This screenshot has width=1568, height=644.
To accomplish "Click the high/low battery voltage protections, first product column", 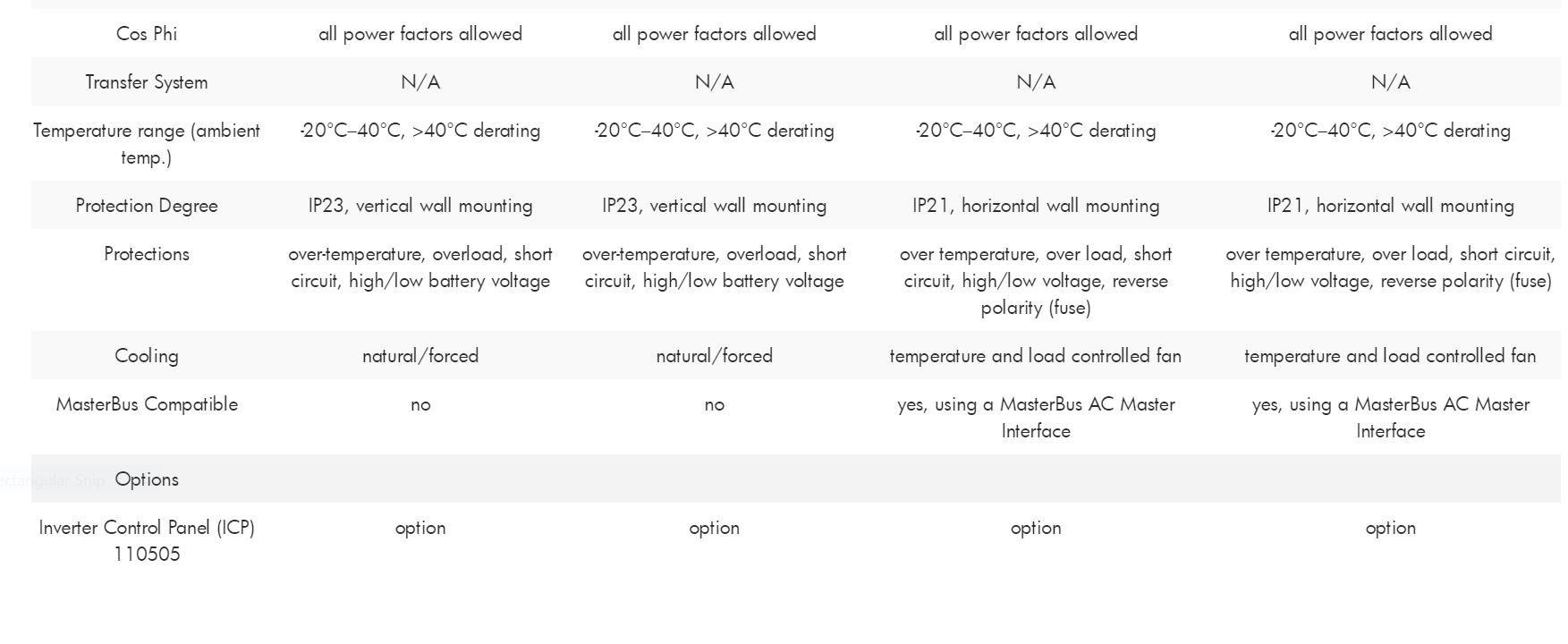I will [x=420, y=281].
